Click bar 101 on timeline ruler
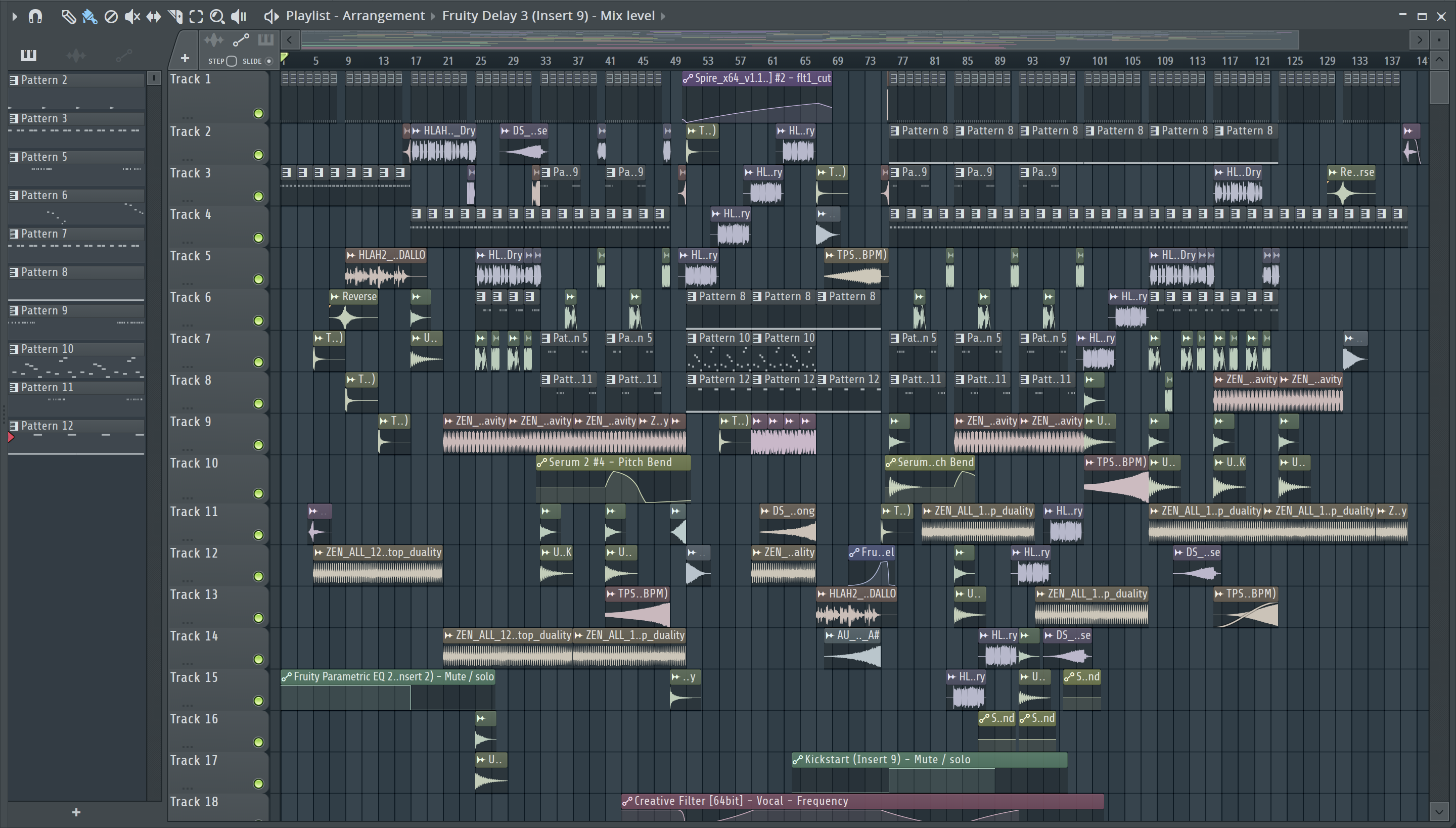This screenshot has width=1456, height=828. click(1100, 61)
